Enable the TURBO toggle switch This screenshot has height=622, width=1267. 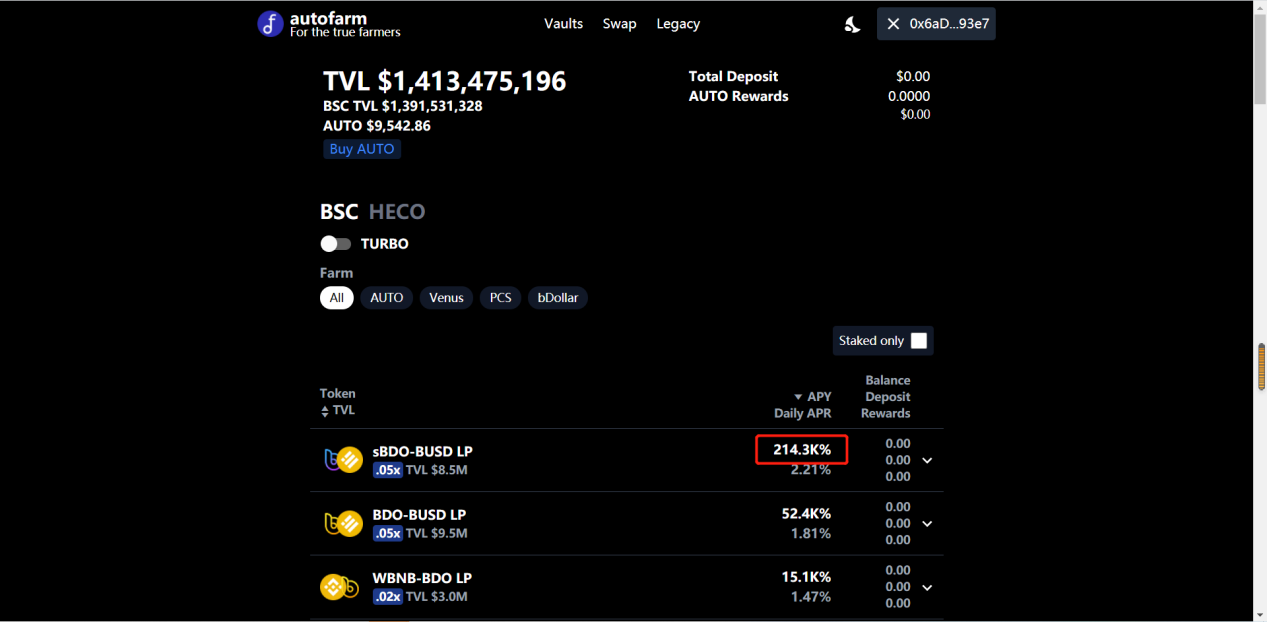pos(336,244)
